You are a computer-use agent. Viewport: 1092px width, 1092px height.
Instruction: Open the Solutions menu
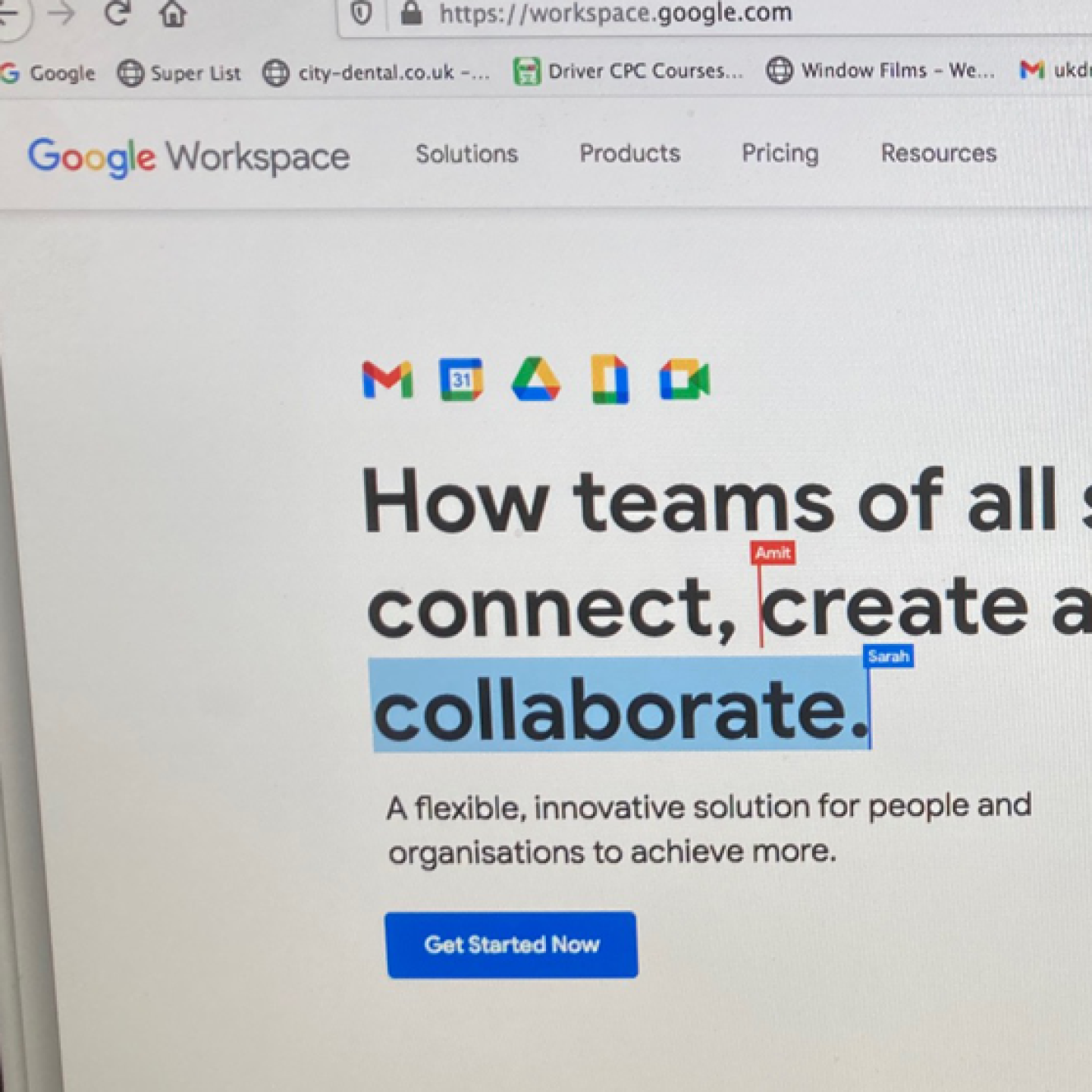click(466, 154)
